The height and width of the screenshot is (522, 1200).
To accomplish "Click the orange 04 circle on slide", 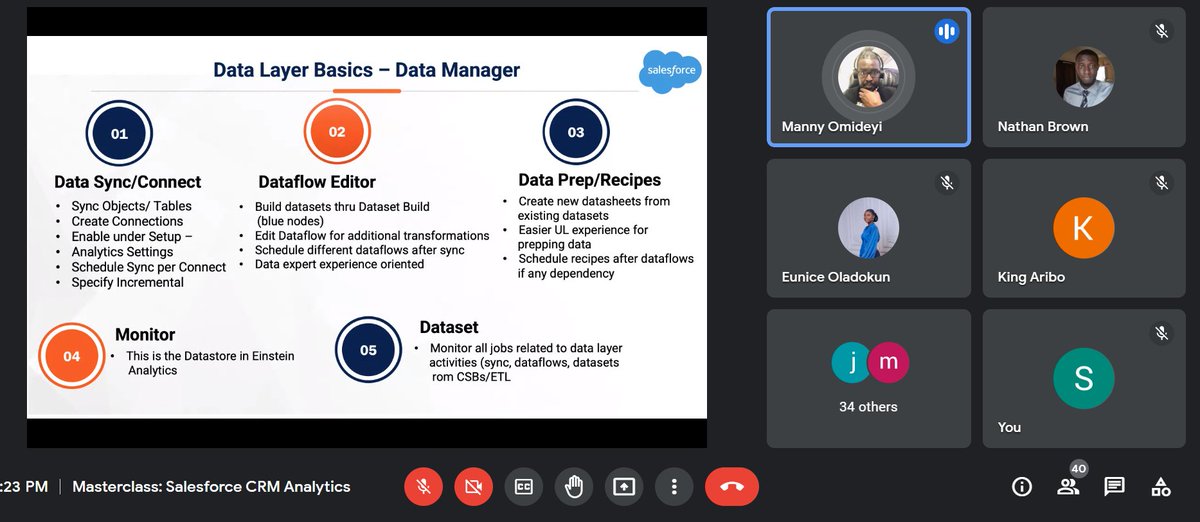I will [x=72, y=356].
